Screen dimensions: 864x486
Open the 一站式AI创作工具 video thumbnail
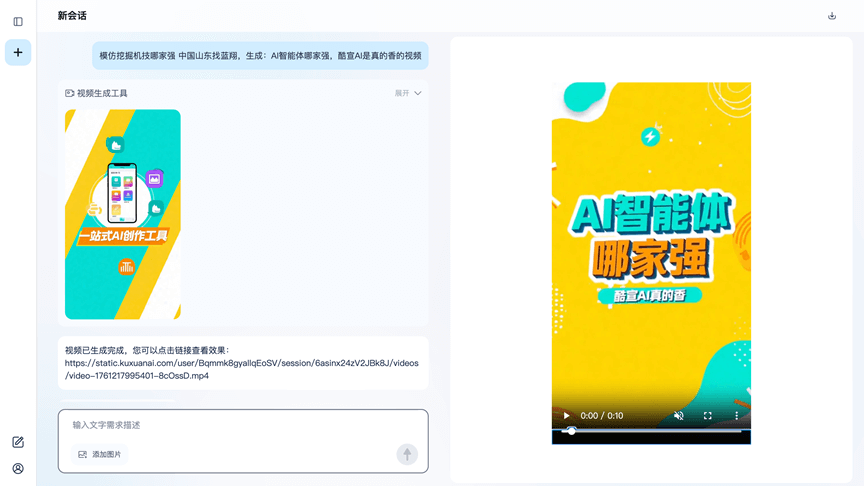click(123, 214)
